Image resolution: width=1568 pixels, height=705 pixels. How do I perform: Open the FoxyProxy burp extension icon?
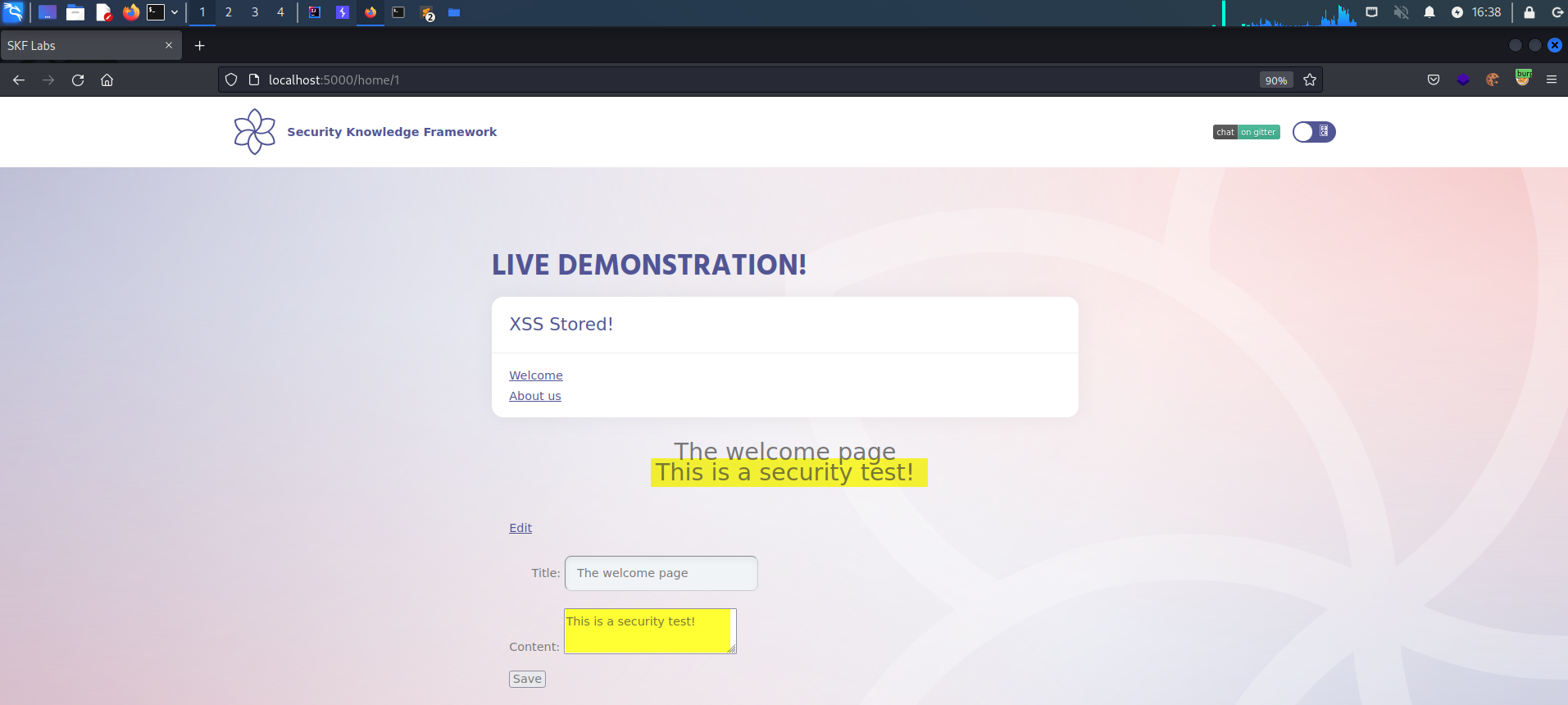pos(1523,78)
